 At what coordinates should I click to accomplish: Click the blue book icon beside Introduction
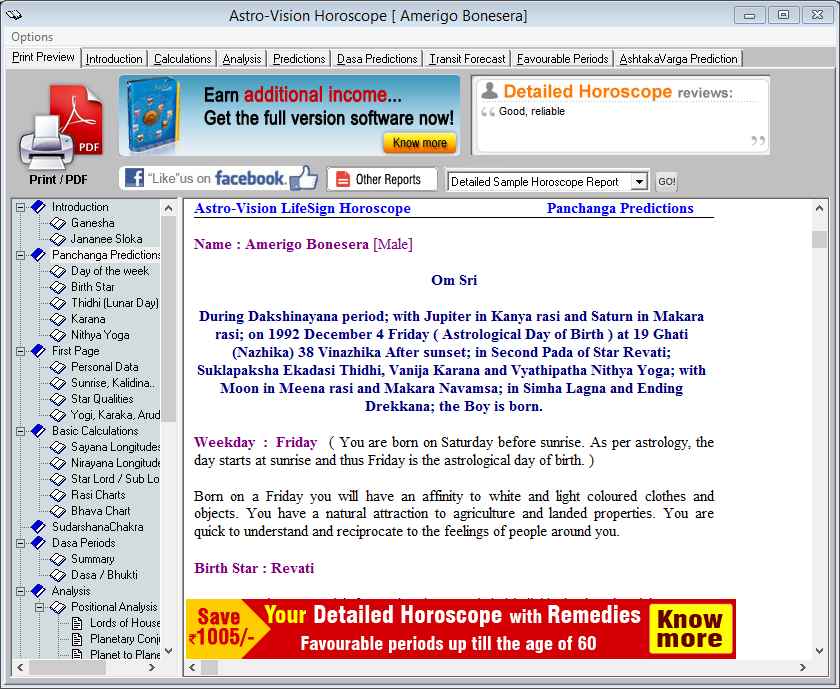point(39,207)
